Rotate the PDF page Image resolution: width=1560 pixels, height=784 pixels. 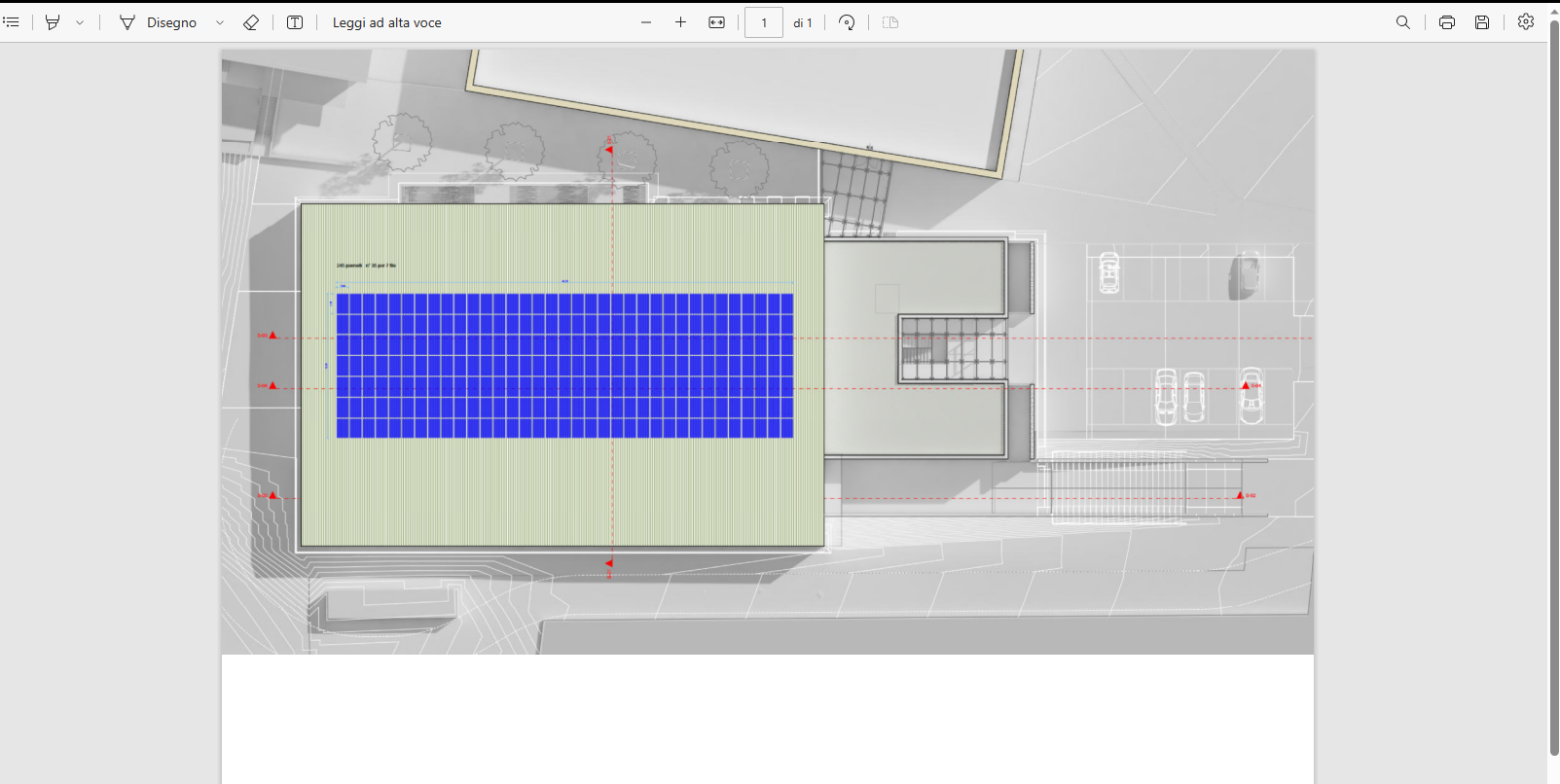tap(847, 22)
